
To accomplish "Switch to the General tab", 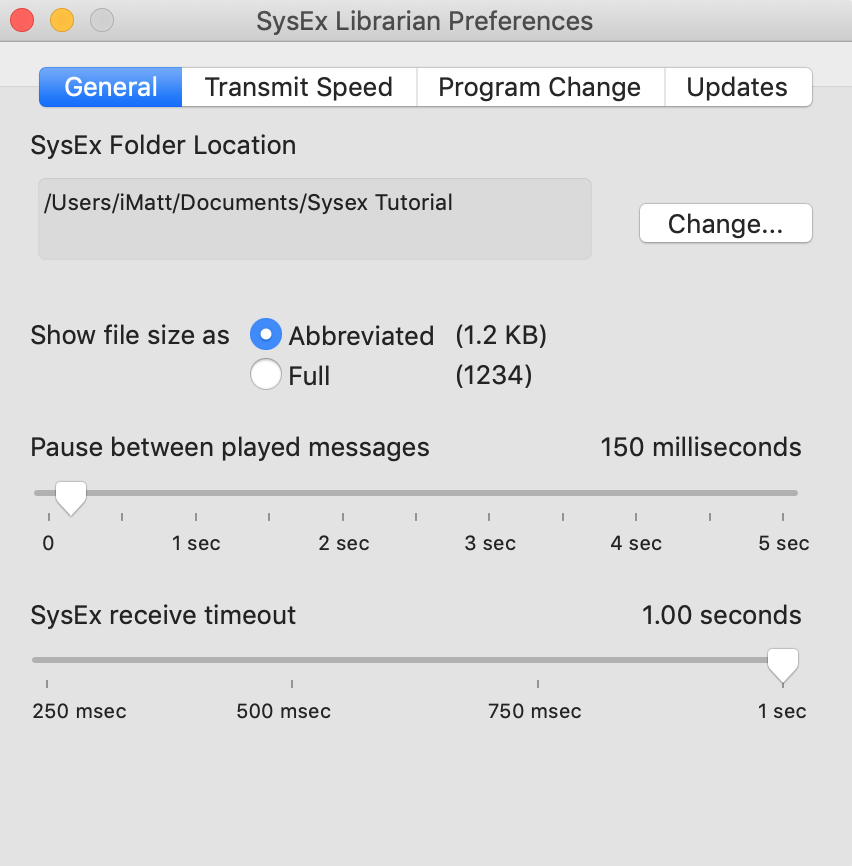I will pyautogui.click(x=110, y=87).
